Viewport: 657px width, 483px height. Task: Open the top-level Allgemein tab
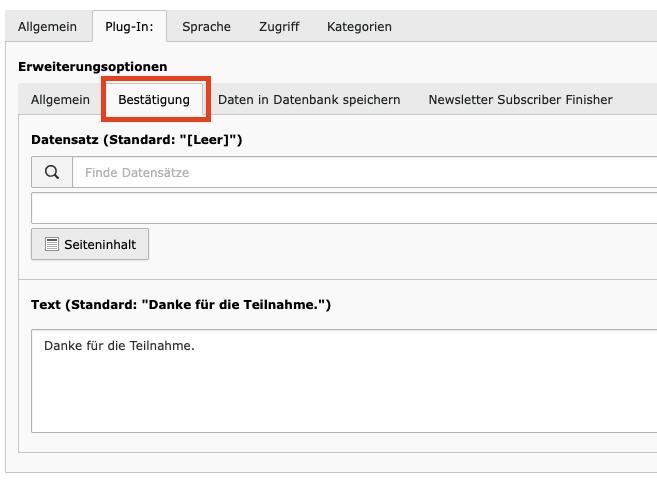click(48, 27)
